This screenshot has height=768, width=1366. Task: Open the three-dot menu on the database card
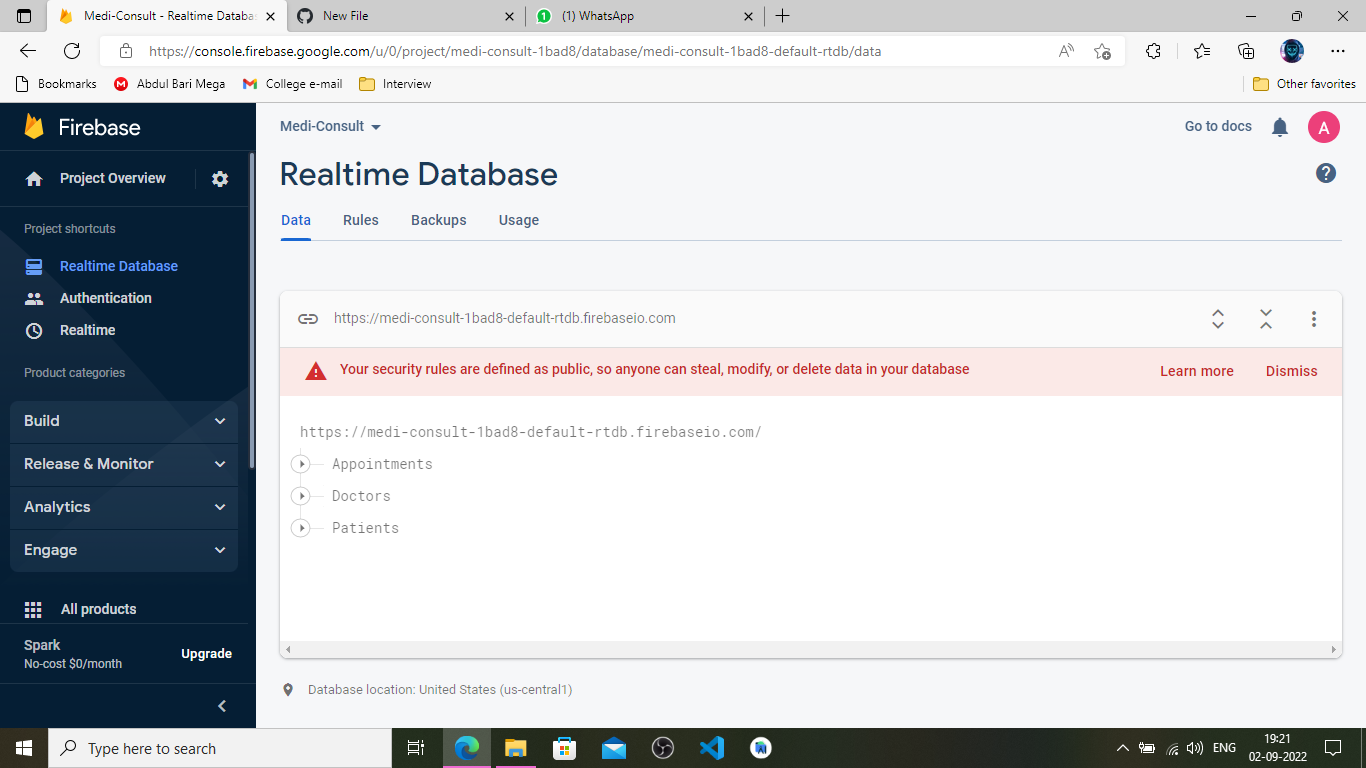(x=1314, y=318)
